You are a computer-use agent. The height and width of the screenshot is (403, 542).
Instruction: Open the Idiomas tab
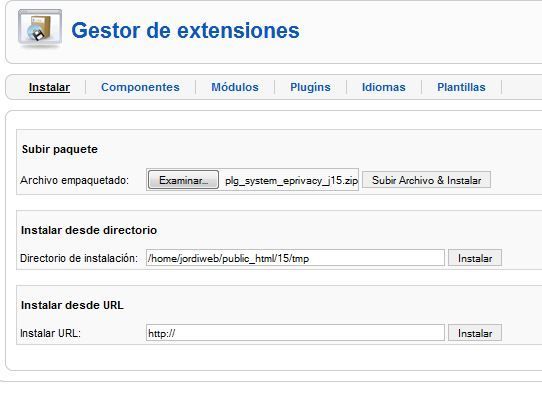[384, 87]
